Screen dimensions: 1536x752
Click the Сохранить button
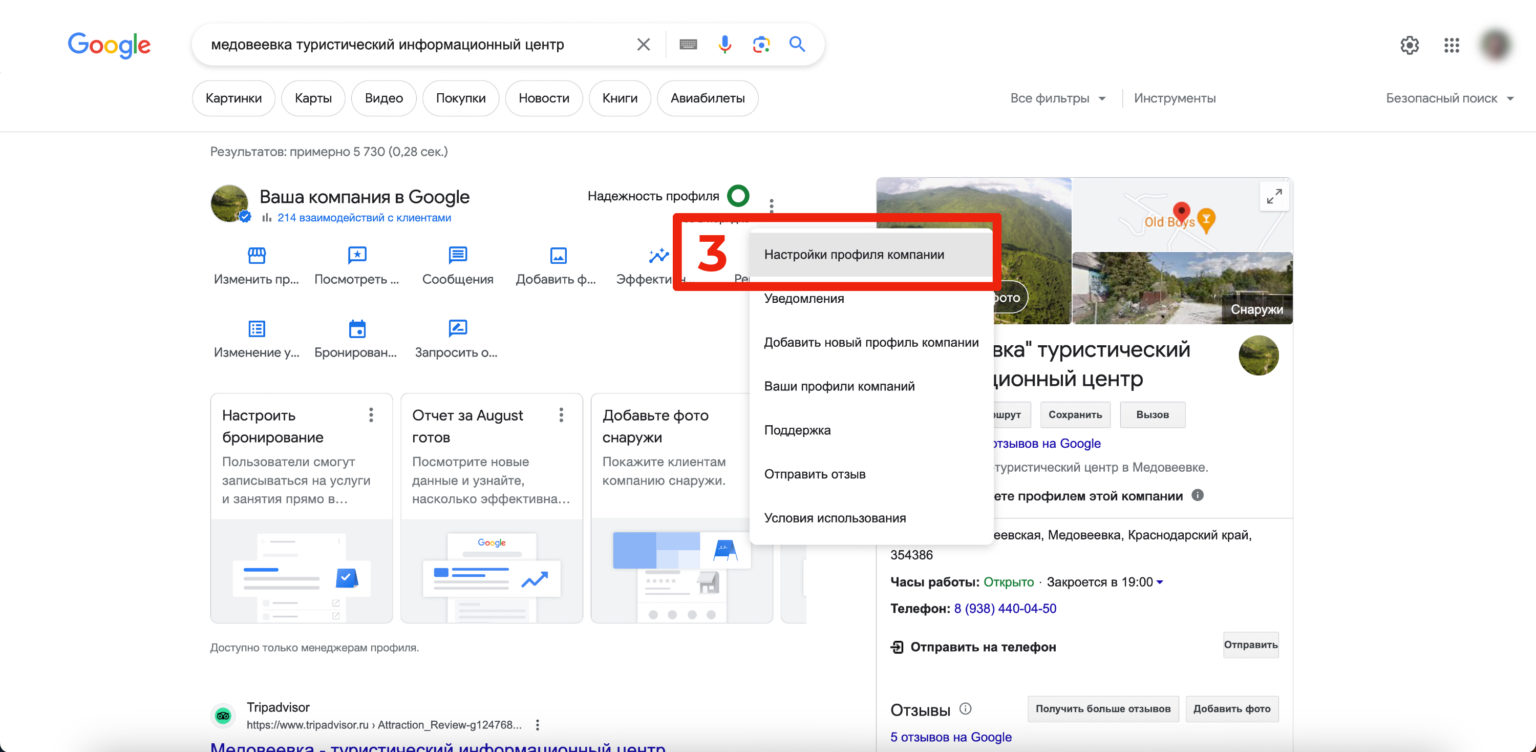[1076, 415]
